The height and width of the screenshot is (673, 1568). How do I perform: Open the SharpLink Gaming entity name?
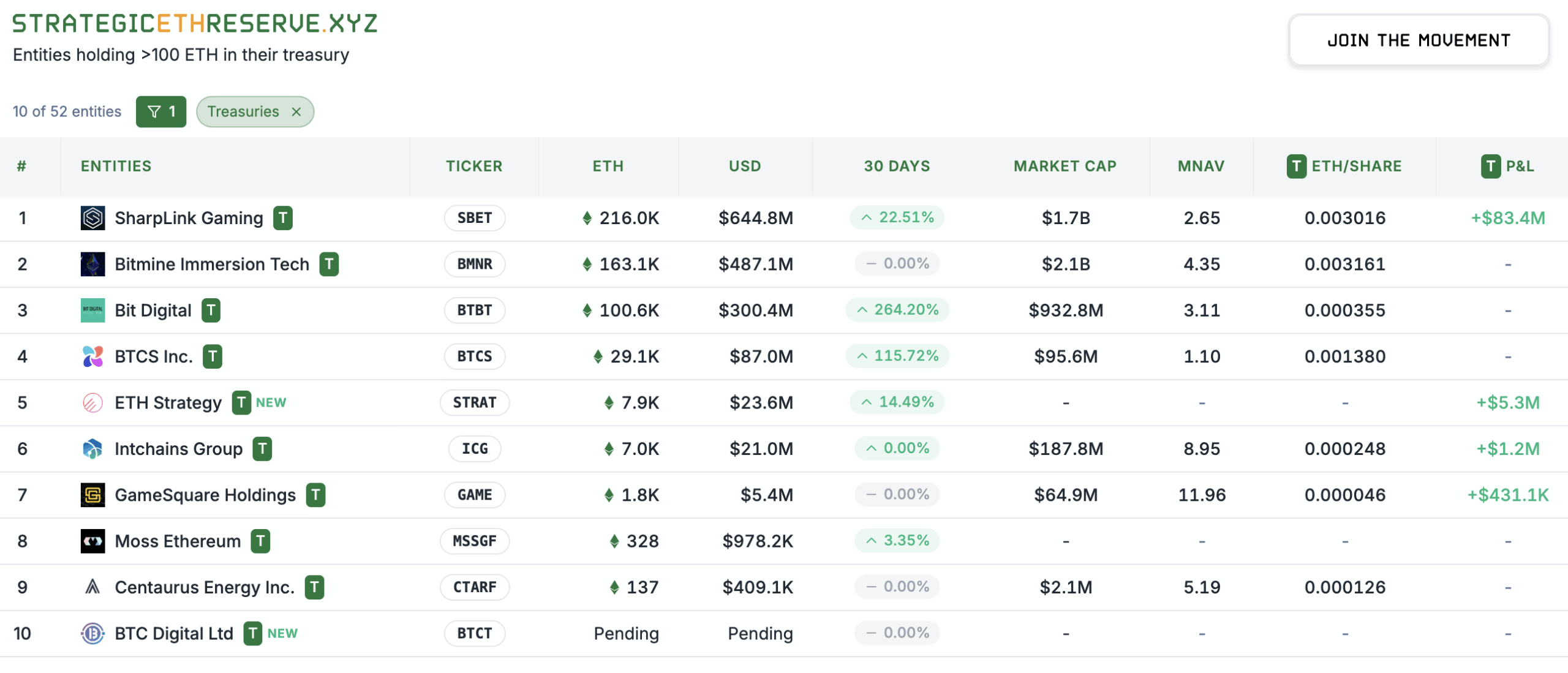pos(189,218)
